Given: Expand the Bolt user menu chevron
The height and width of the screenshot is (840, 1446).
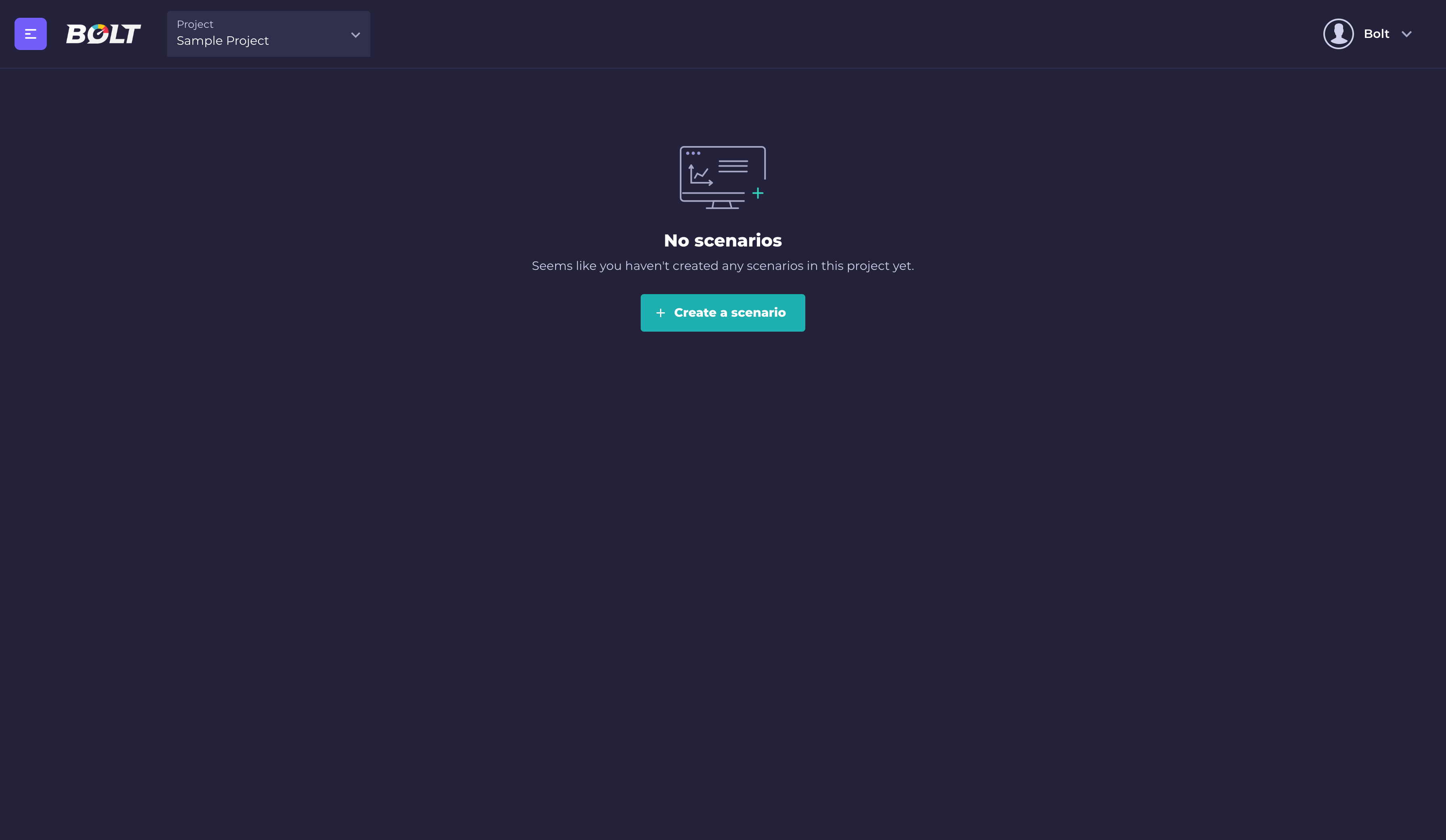Looking at the screenshot, I should [x=1406, y=34].
